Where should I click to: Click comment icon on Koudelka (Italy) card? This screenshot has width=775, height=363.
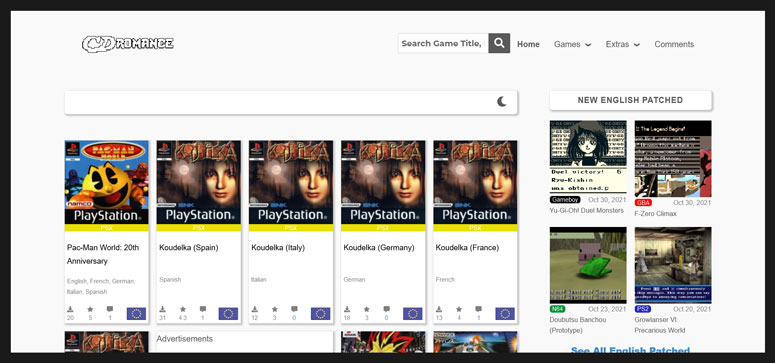(294, 309)
